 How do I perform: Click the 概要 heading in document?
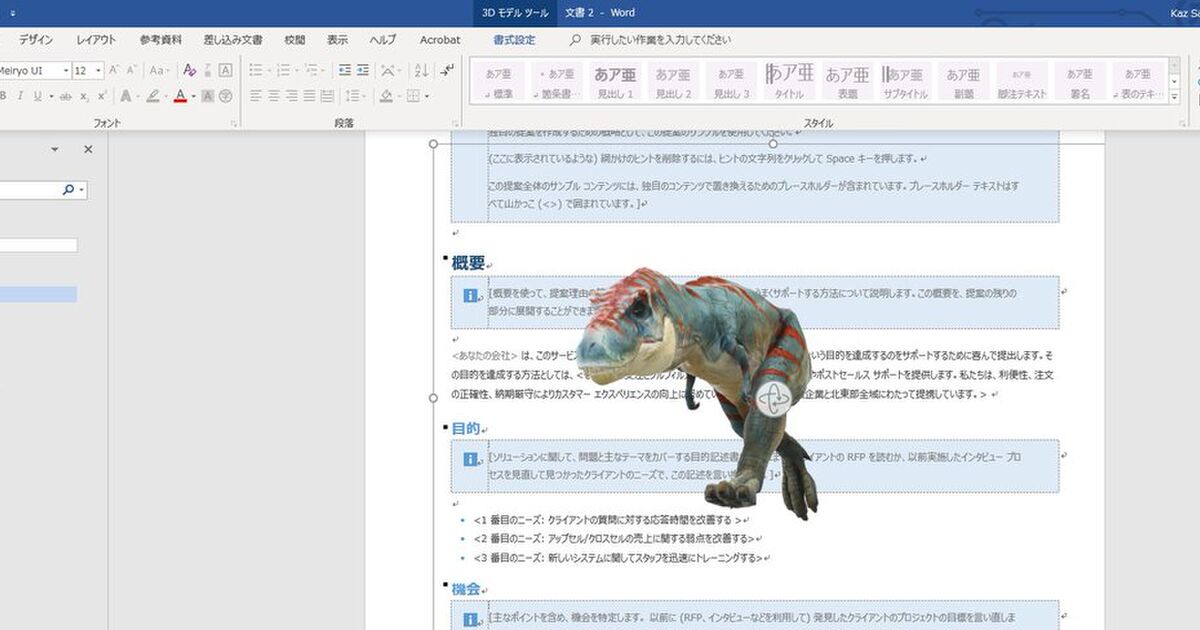(x=468, y=263)
